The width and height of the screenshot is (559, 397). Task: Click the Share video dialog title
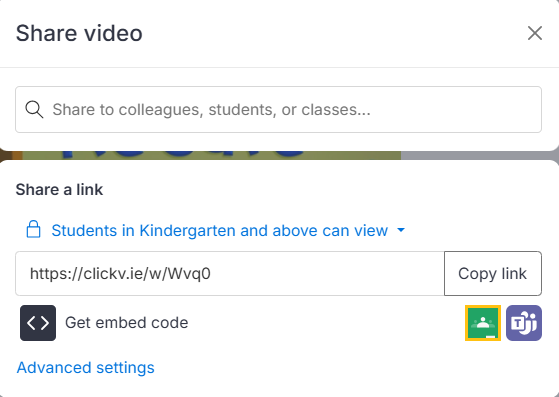tap(79, 33)
